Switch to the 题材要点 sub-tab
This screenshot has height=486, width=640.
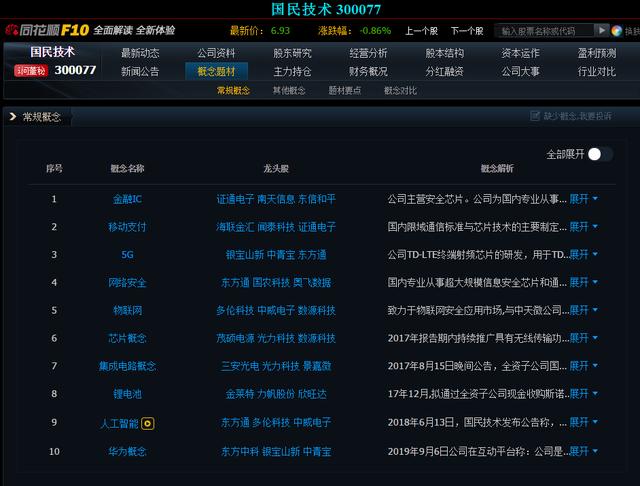point(345,91)
